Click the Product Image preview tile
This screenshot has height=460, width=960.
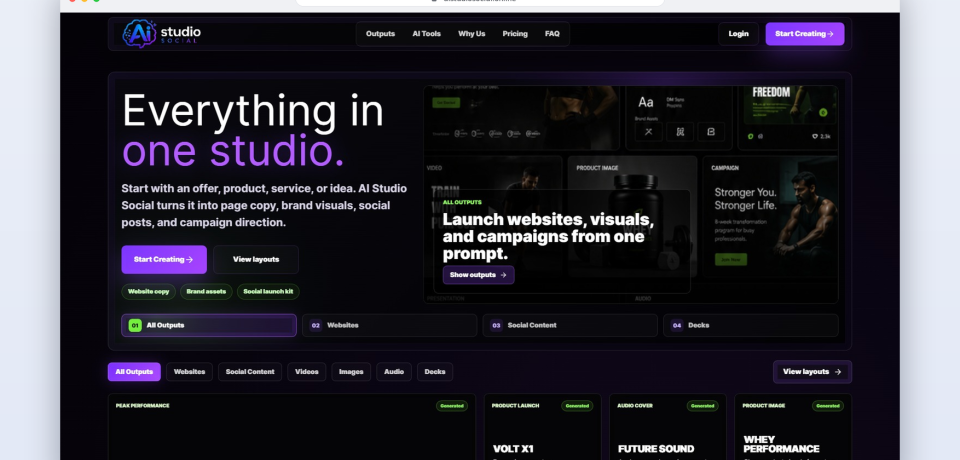click(x=632, y=216)
